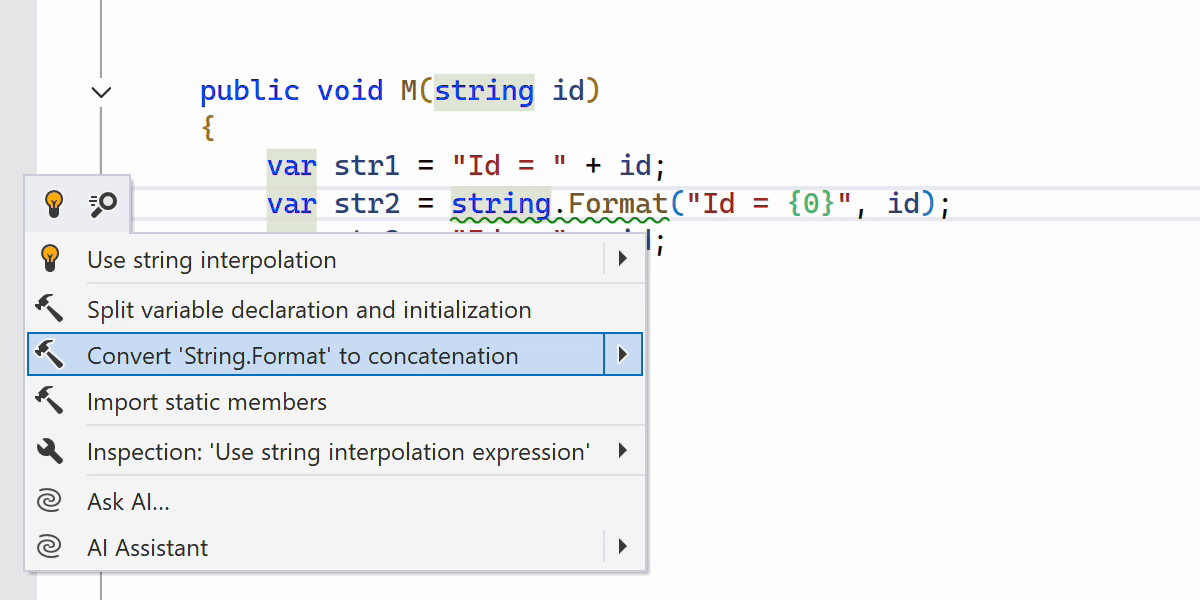
Task: Select Use string interpolation
Action: [x=212, y=260]
